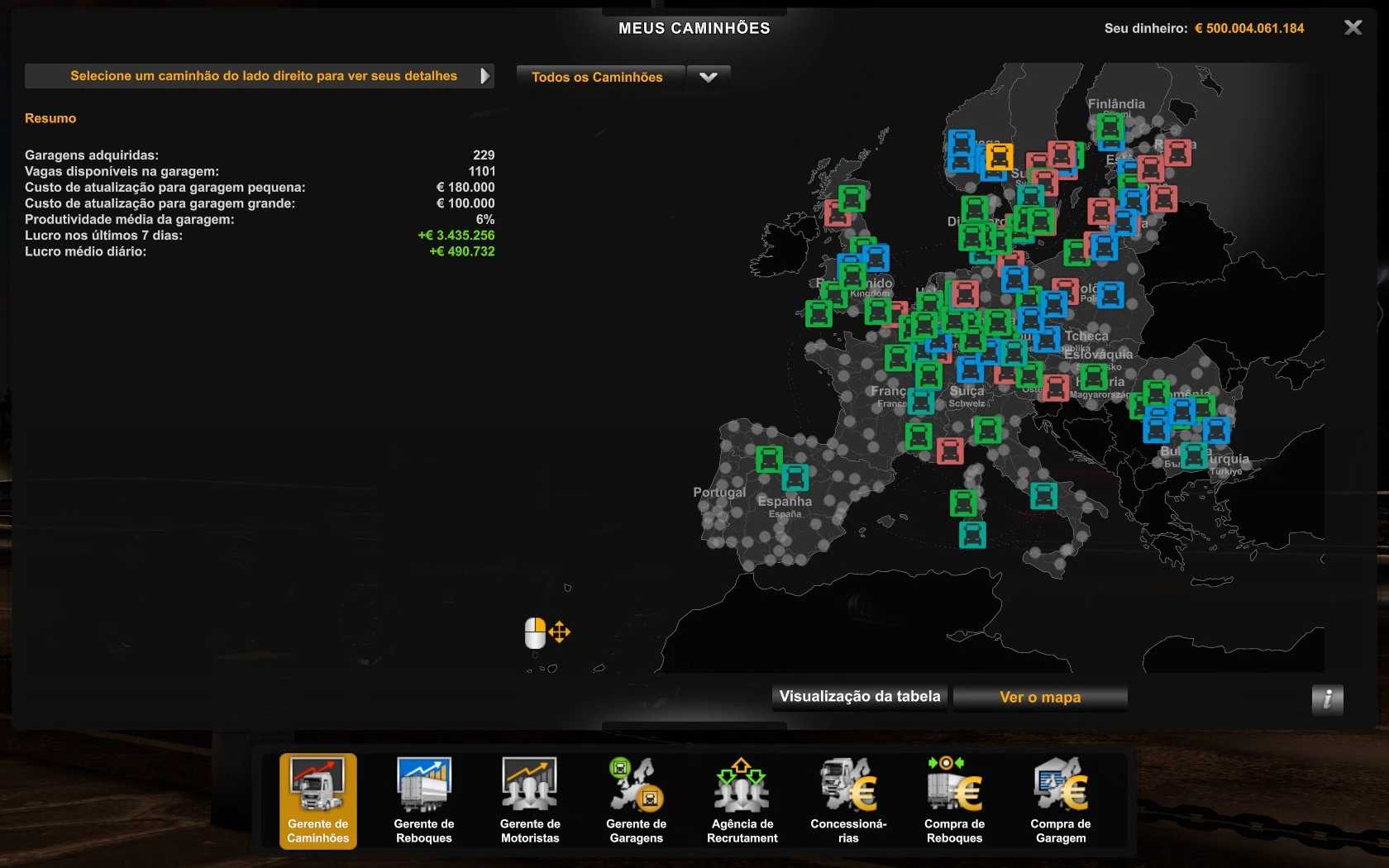Image resolution: width=1389 pixels, height=868 pixels.
Task: Open Compra de Garagem icon
Action: (x=1060, y=799)
